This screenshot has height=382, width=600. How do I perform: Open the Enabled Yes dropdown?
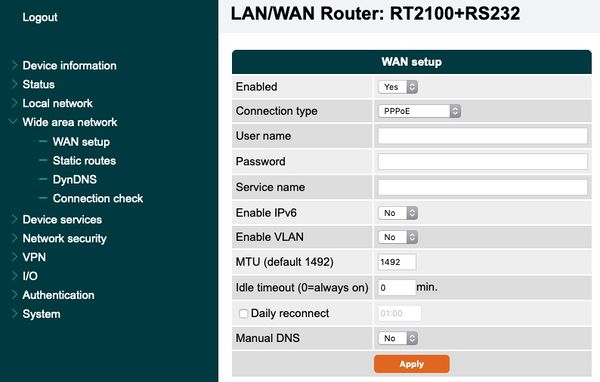tap(398, 87)
